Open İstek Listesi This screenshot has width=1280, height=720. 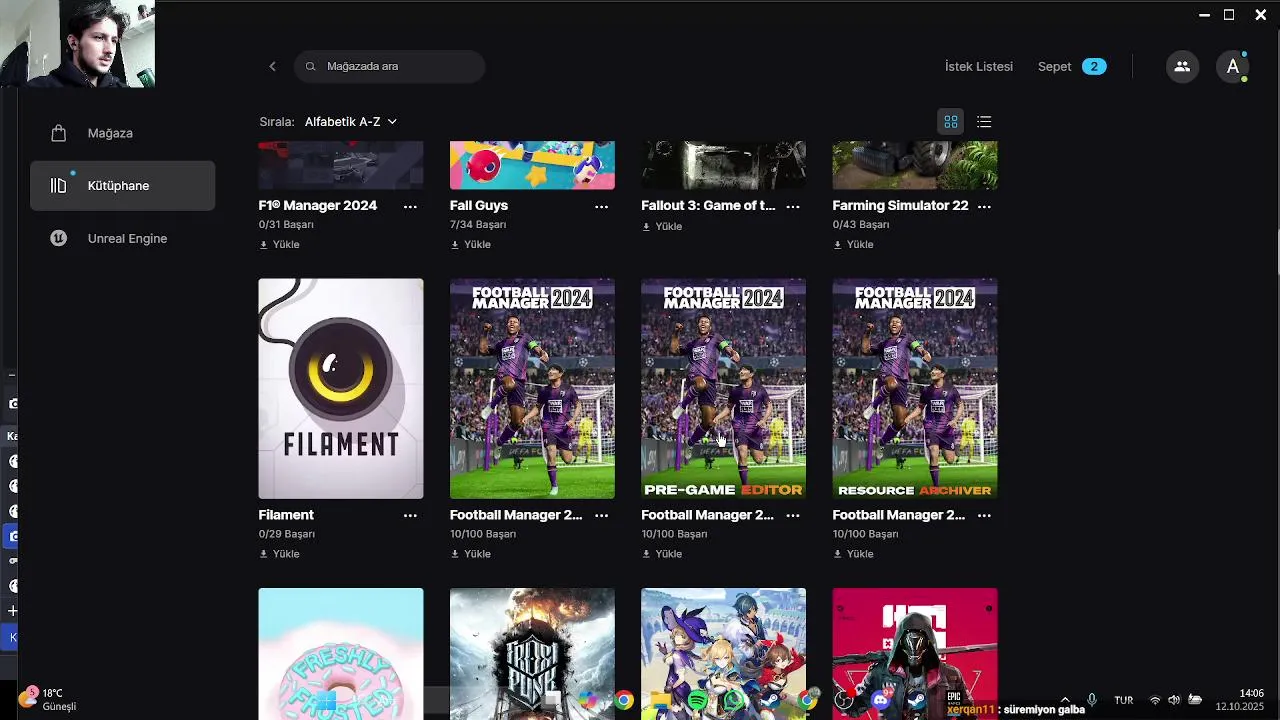979,66
